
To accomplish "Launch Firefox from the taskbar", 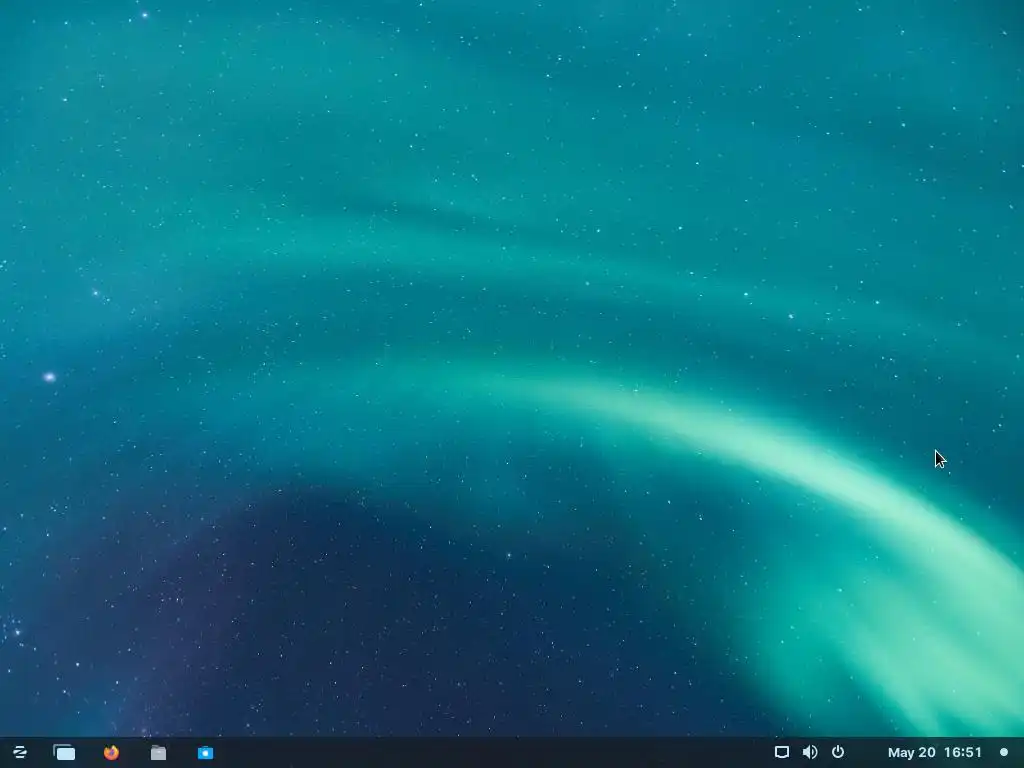I will [112, 752].
